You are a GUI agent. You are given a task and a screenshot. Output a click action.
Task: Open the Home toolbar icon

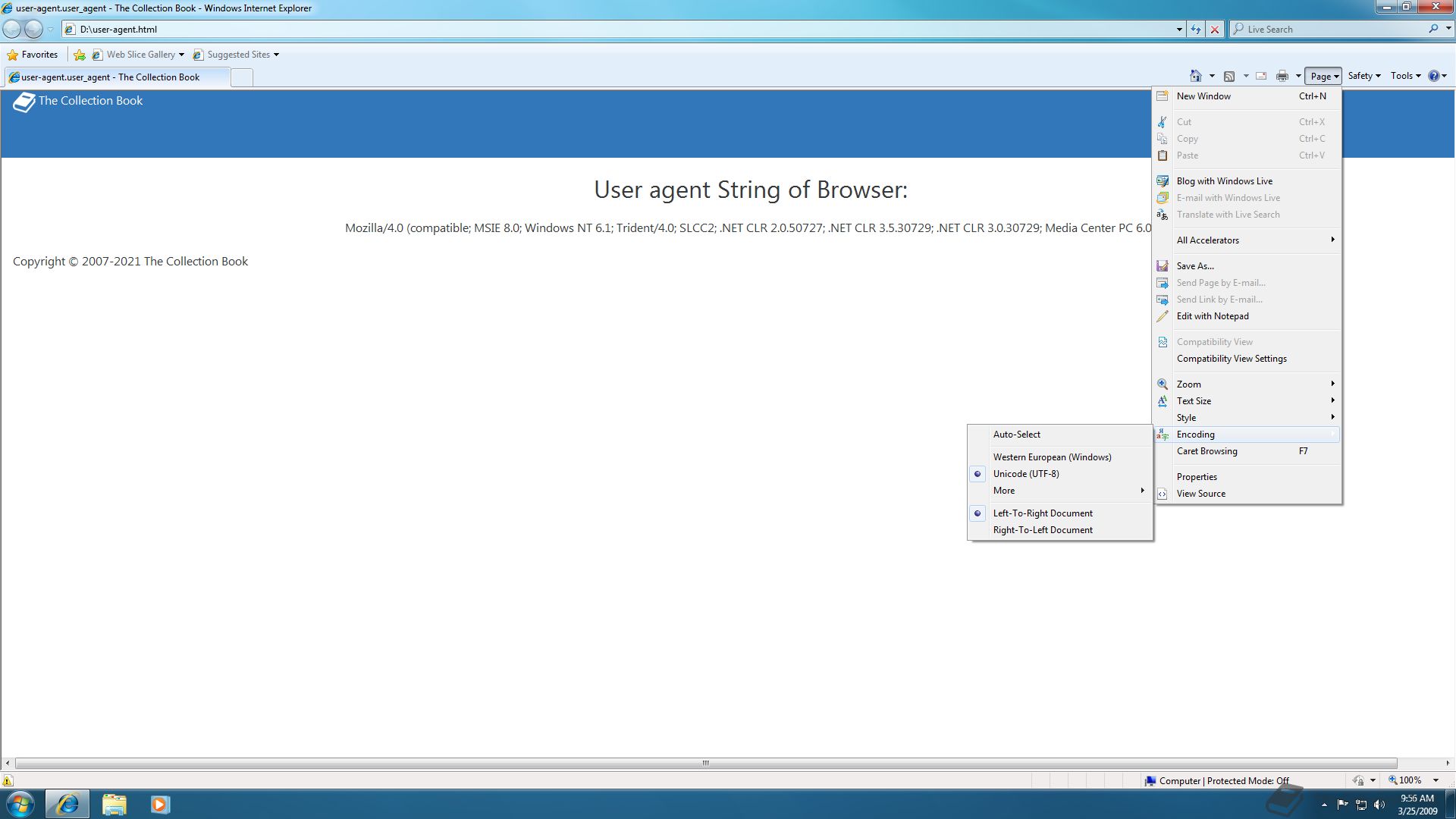tap(1196, 76)
